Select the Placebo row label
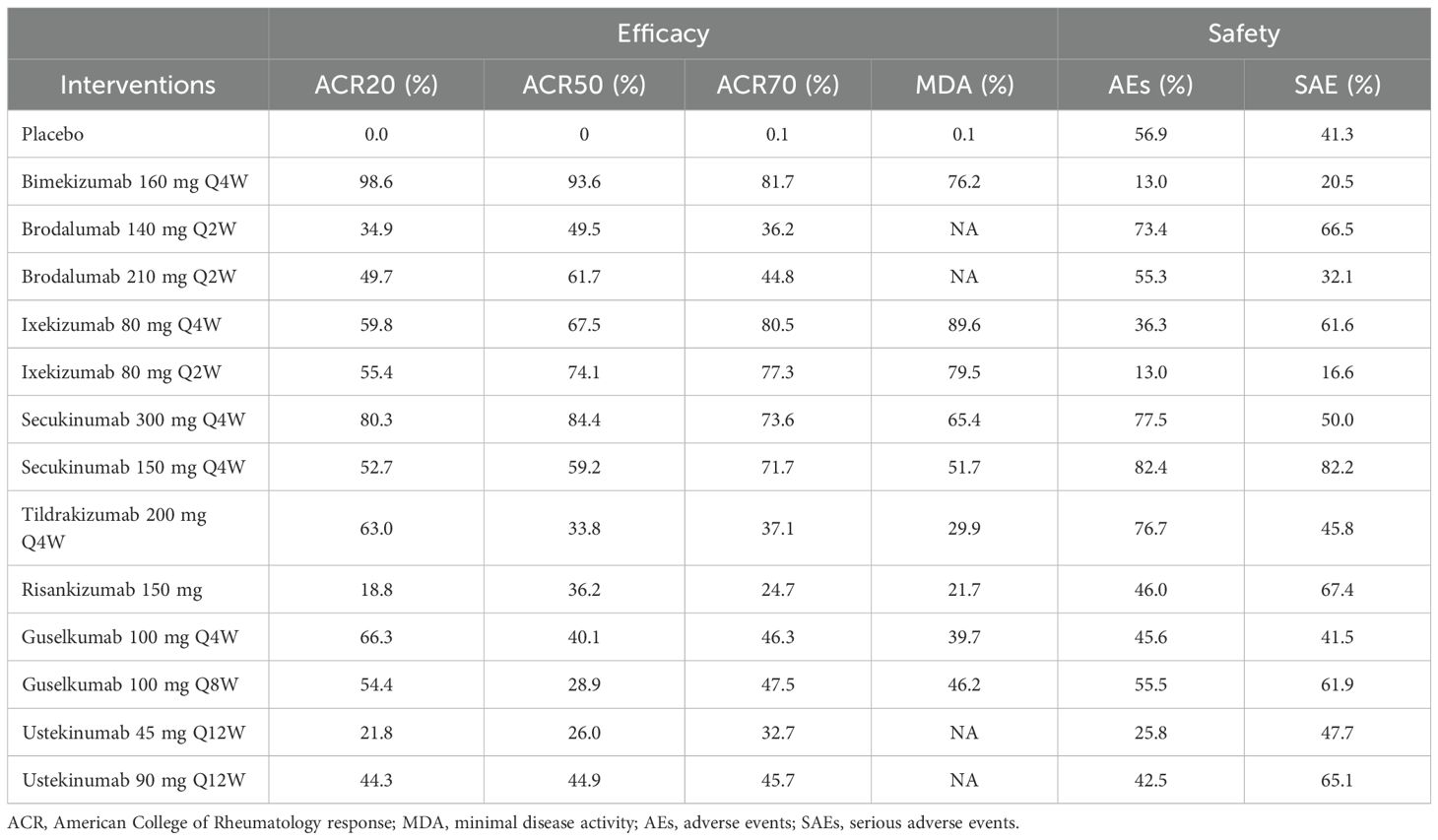 coord(52,134)
